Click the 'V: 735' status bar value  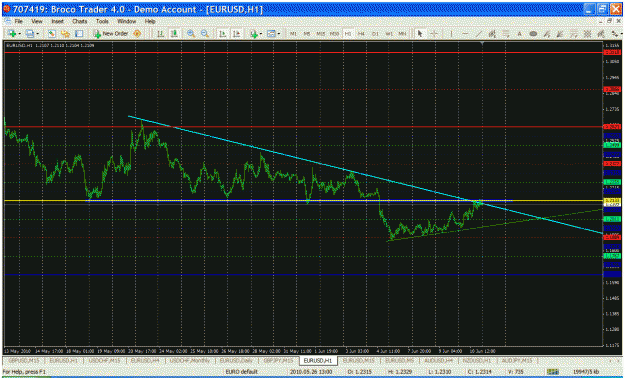coord(517,372)
